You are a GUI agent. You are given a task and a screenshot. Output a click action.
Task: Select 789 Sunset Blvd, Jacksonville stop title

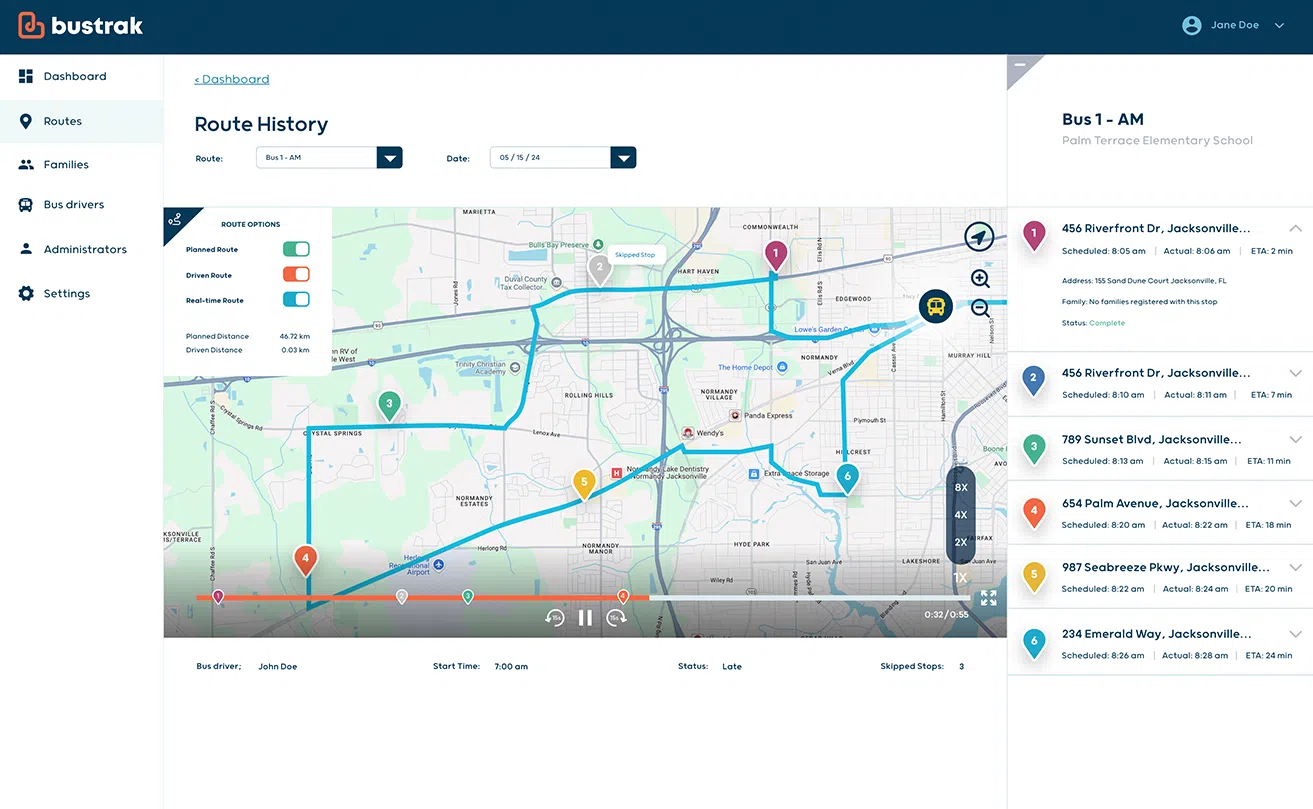pos(1151,439)
